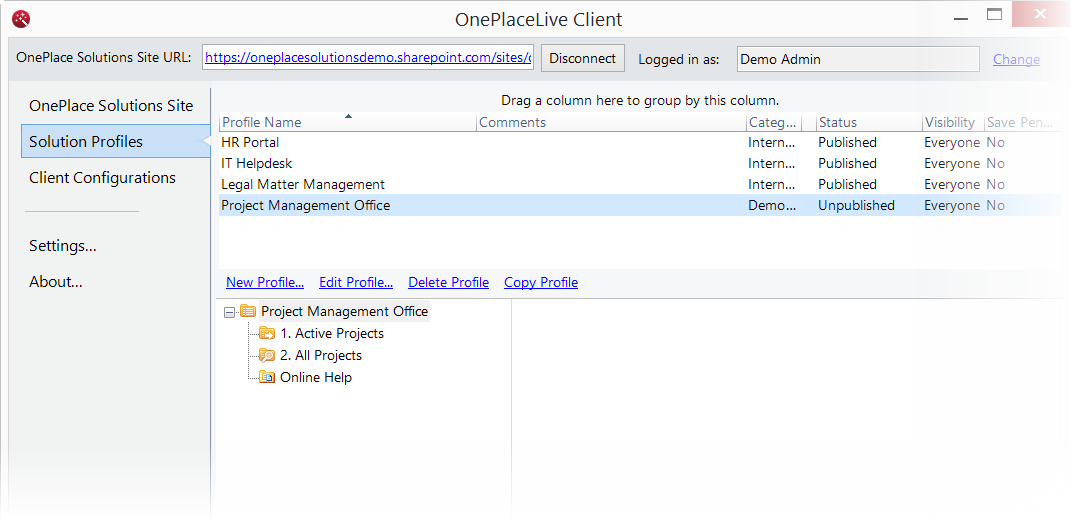
Task: Open Settings... from the sidebar
Action: point(63,246)
